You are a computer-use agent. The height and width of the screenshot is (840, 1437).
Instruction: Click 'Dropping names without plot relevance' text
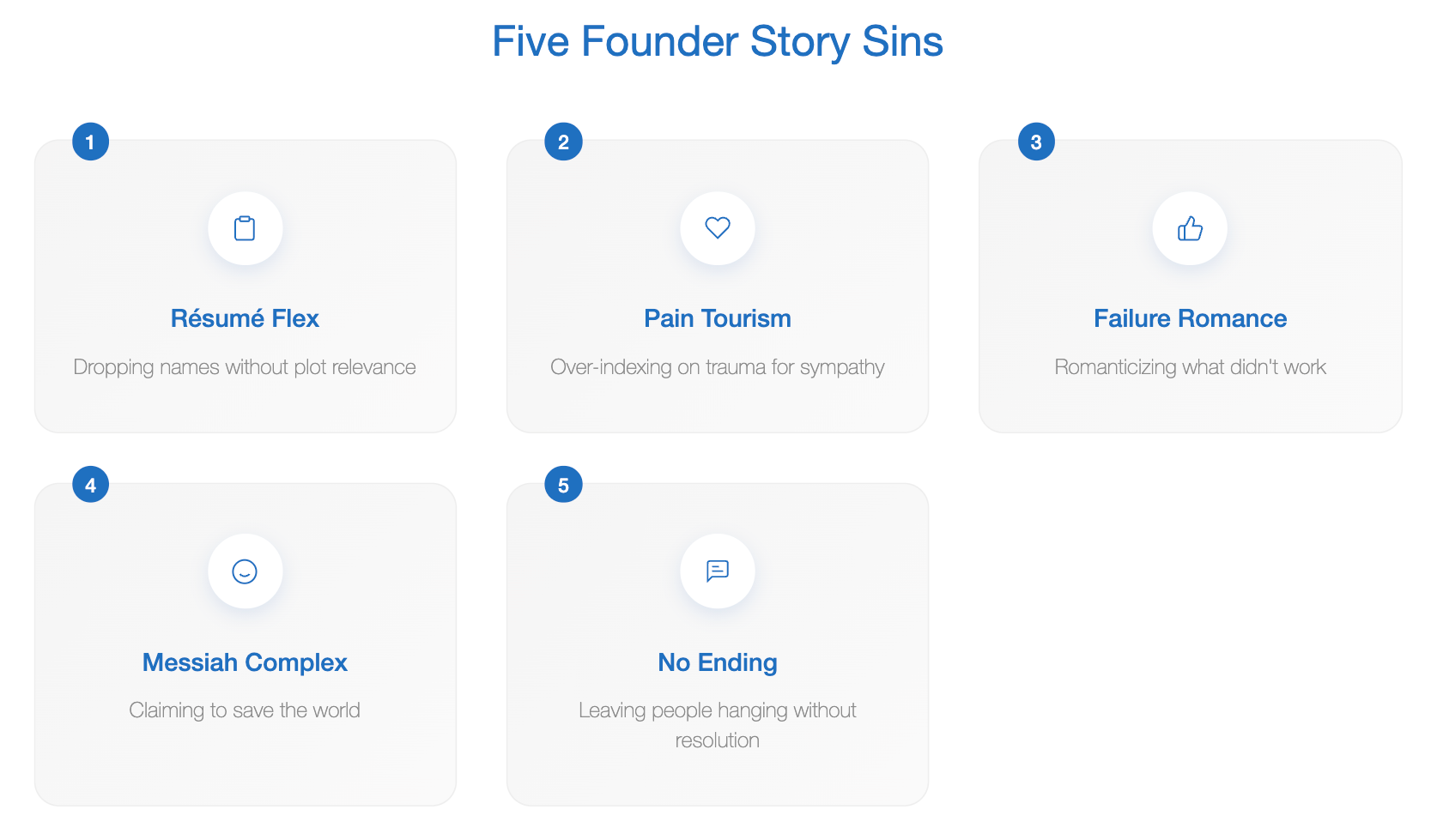245,367
